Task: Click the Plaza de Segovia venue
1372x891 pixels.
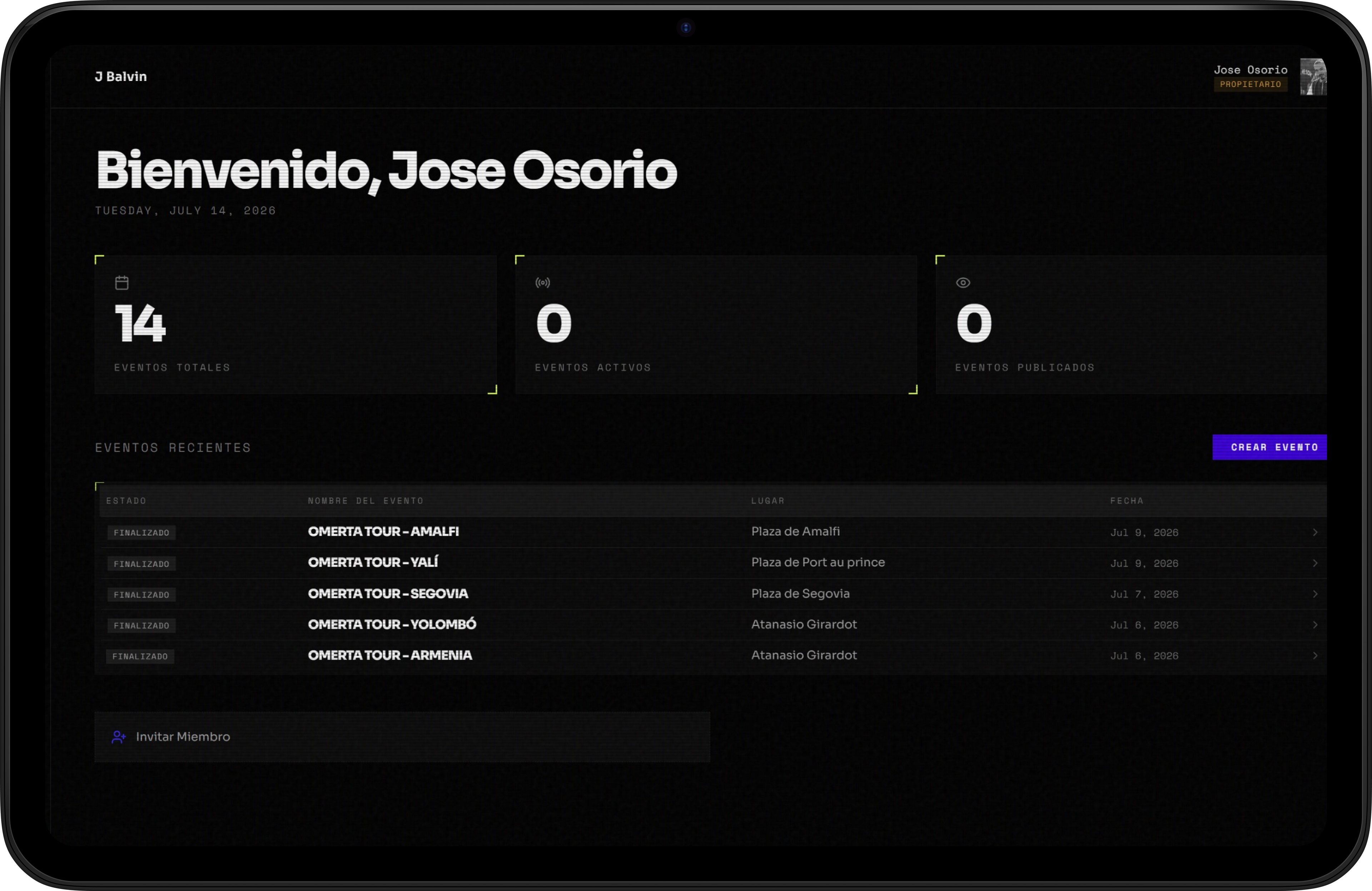Action: pos(800,594)
